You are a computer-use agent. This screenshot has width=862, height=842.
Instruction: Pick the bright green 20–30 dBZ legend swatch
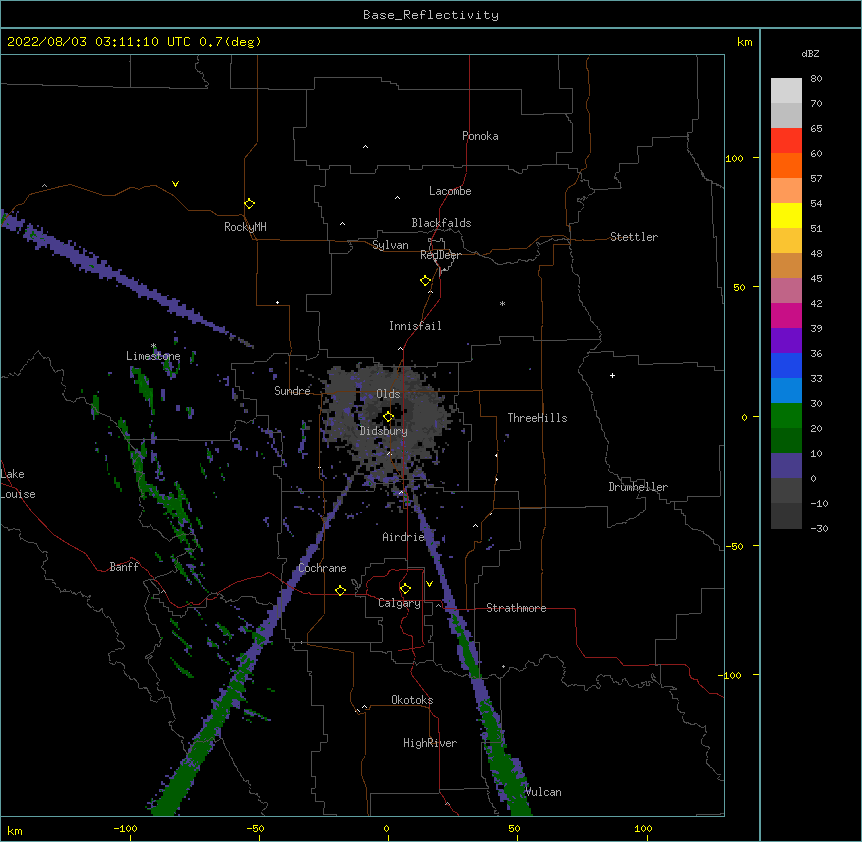pos(786,416)
